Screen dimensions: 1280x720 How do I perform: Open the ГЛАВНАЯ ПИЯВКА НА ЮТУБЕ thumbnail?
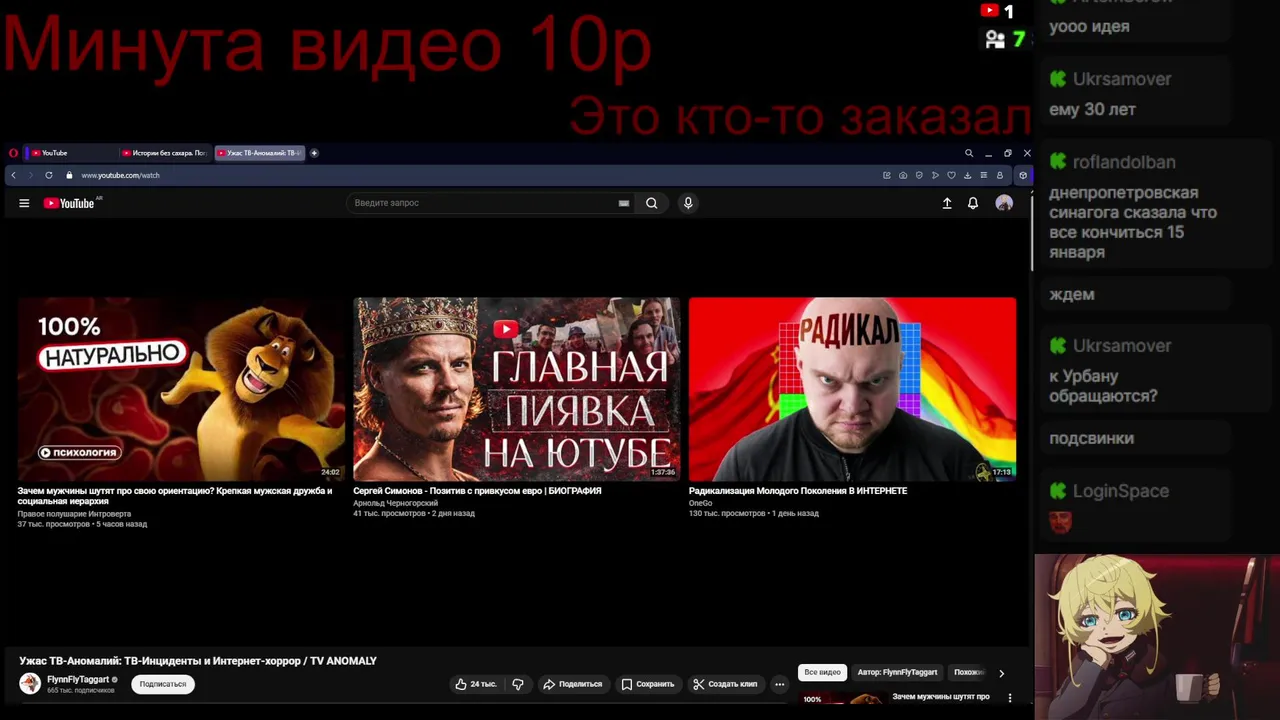(516, 389)
